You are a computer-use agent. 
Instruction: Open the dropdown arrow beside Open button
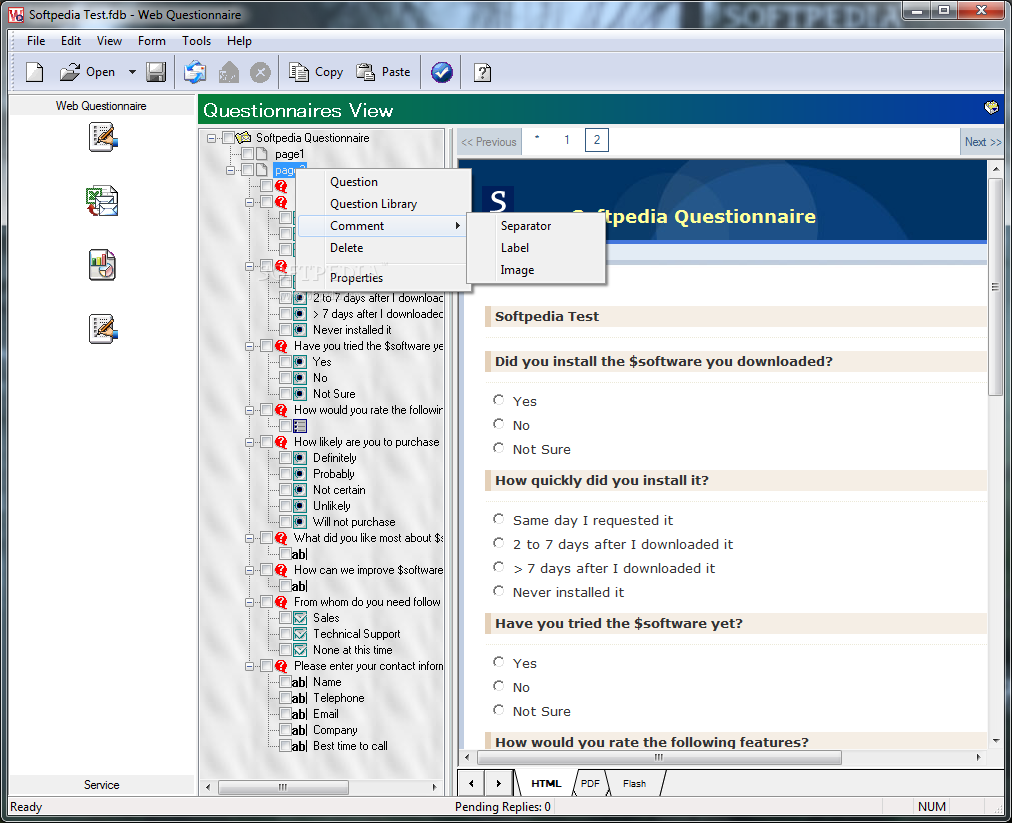pyautogui.click(x=132, y=72)
